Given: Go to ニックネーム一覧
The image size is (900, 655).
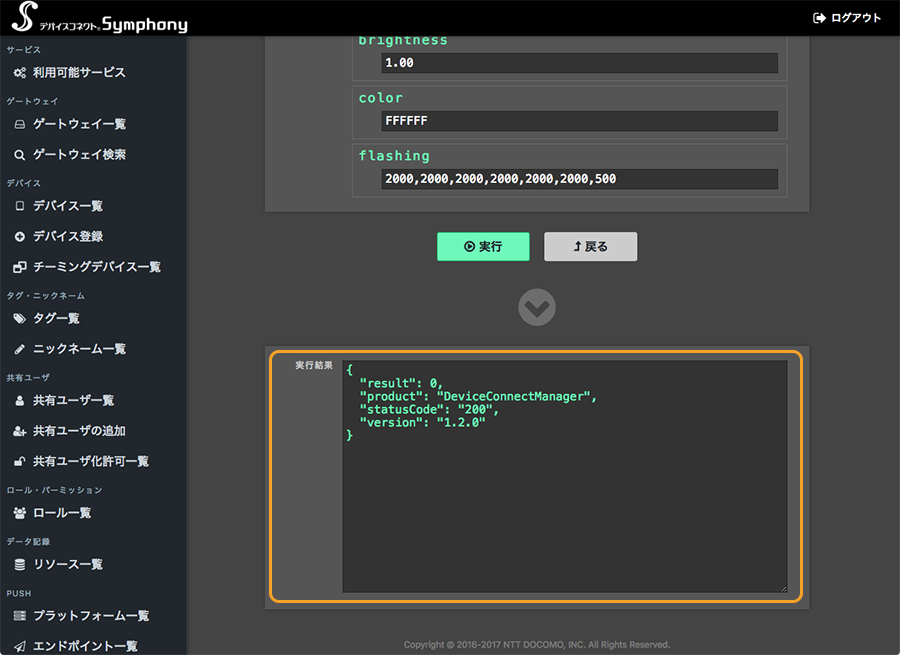Looking at the screenshot, I should point(79,349).
